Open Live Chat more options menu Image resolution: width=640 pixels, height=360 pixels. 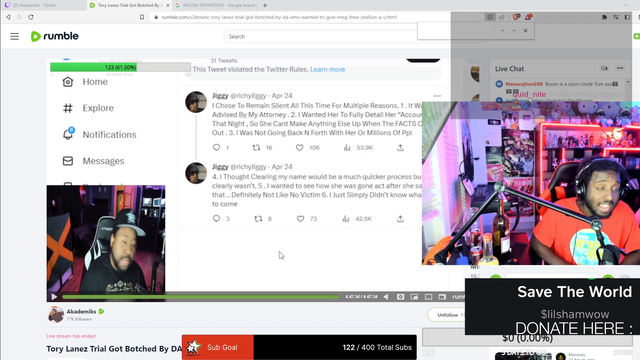620,69
